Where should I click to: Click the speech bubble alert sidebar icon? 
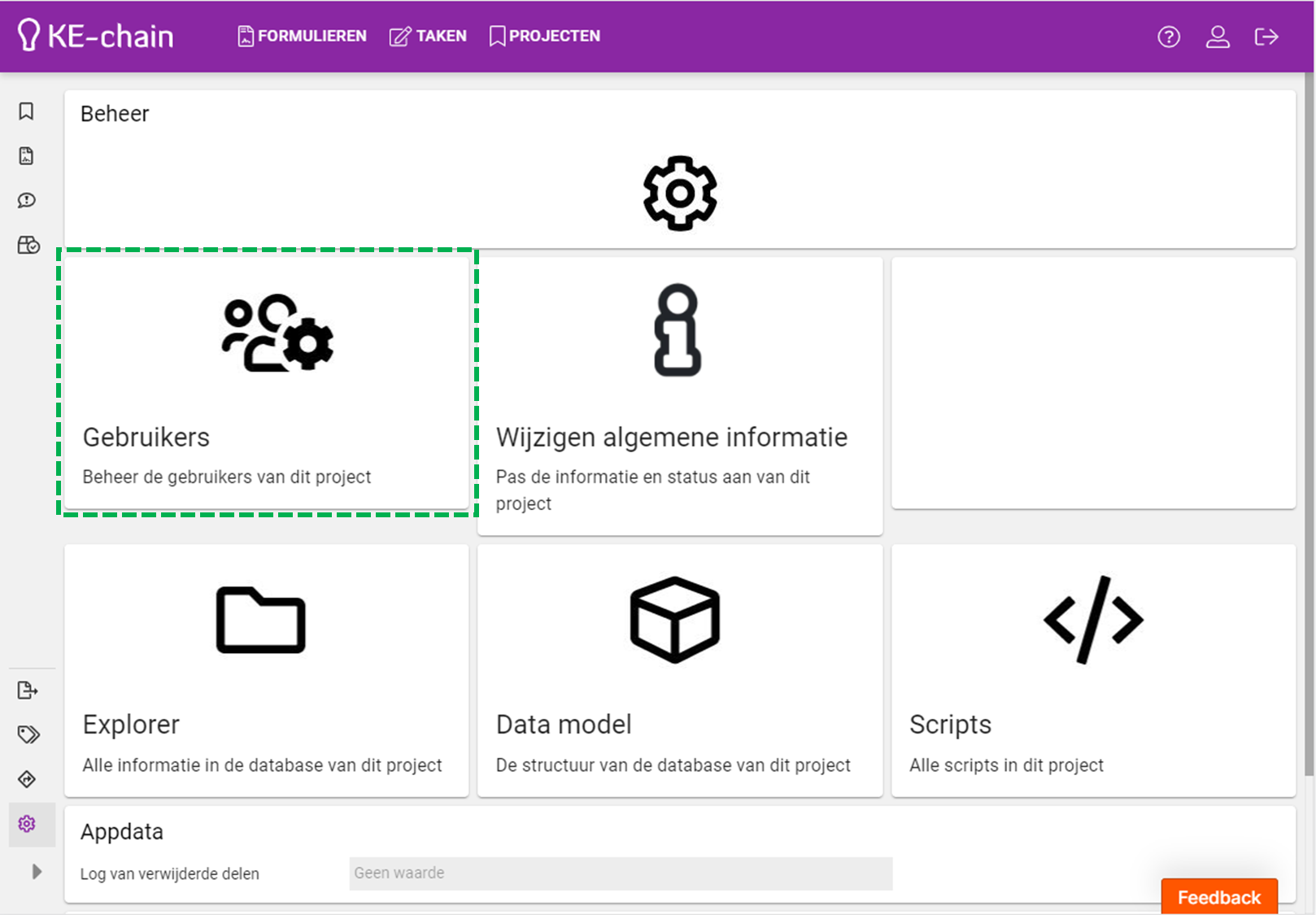(26, 201)
